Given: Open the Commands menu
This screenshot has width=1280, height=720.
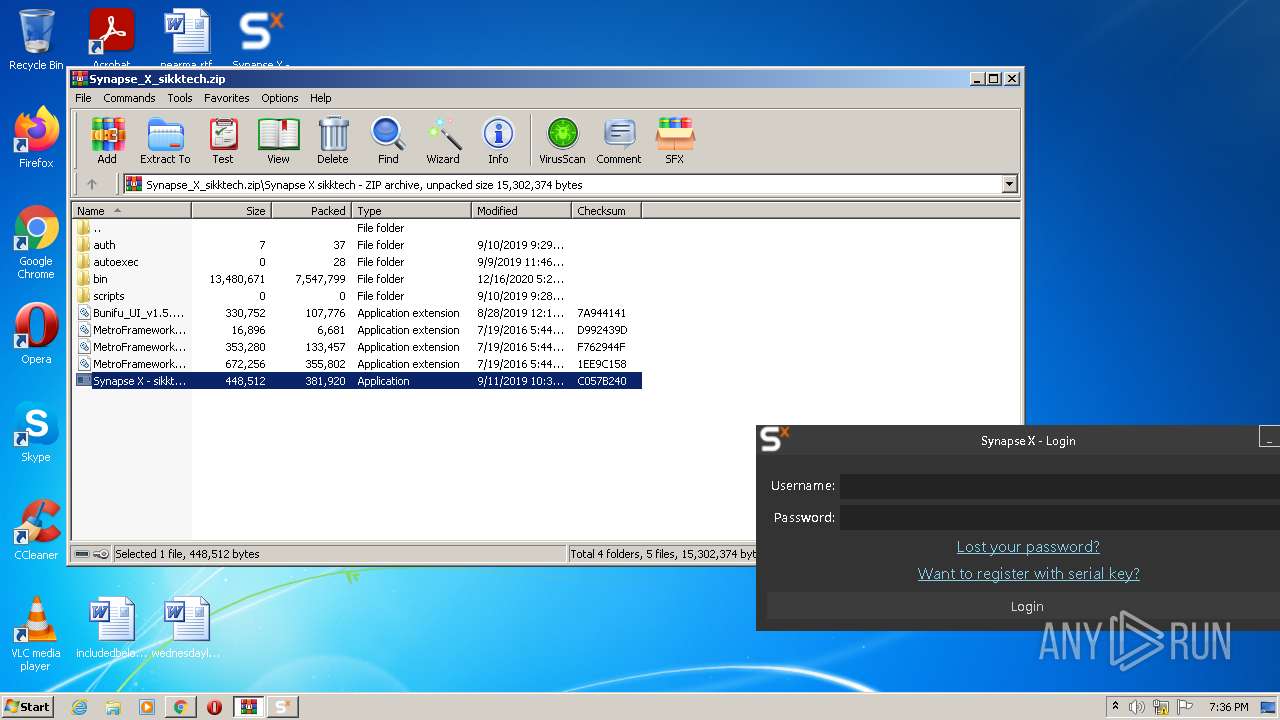Looking at the screenshot, I should tap(129, 98).
